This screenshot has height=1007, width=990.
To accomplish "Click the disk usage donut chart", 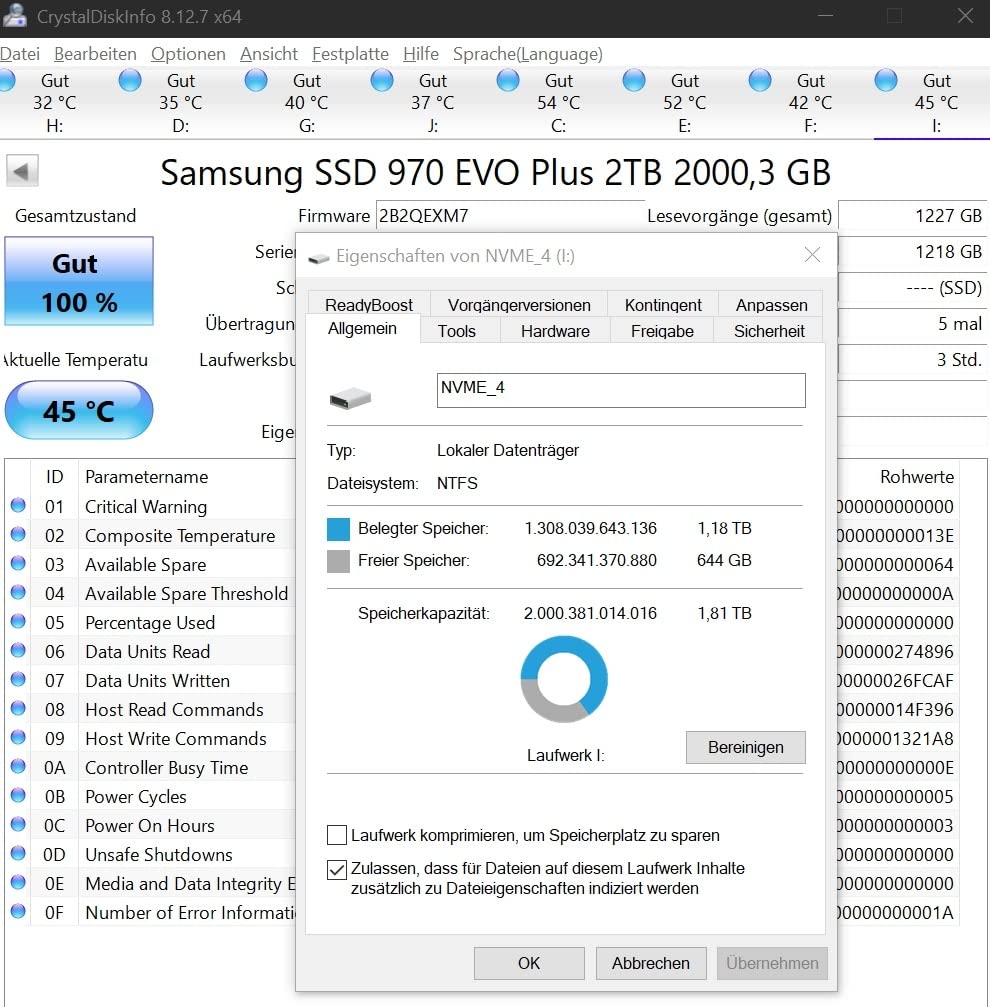I will coord(564,679).
